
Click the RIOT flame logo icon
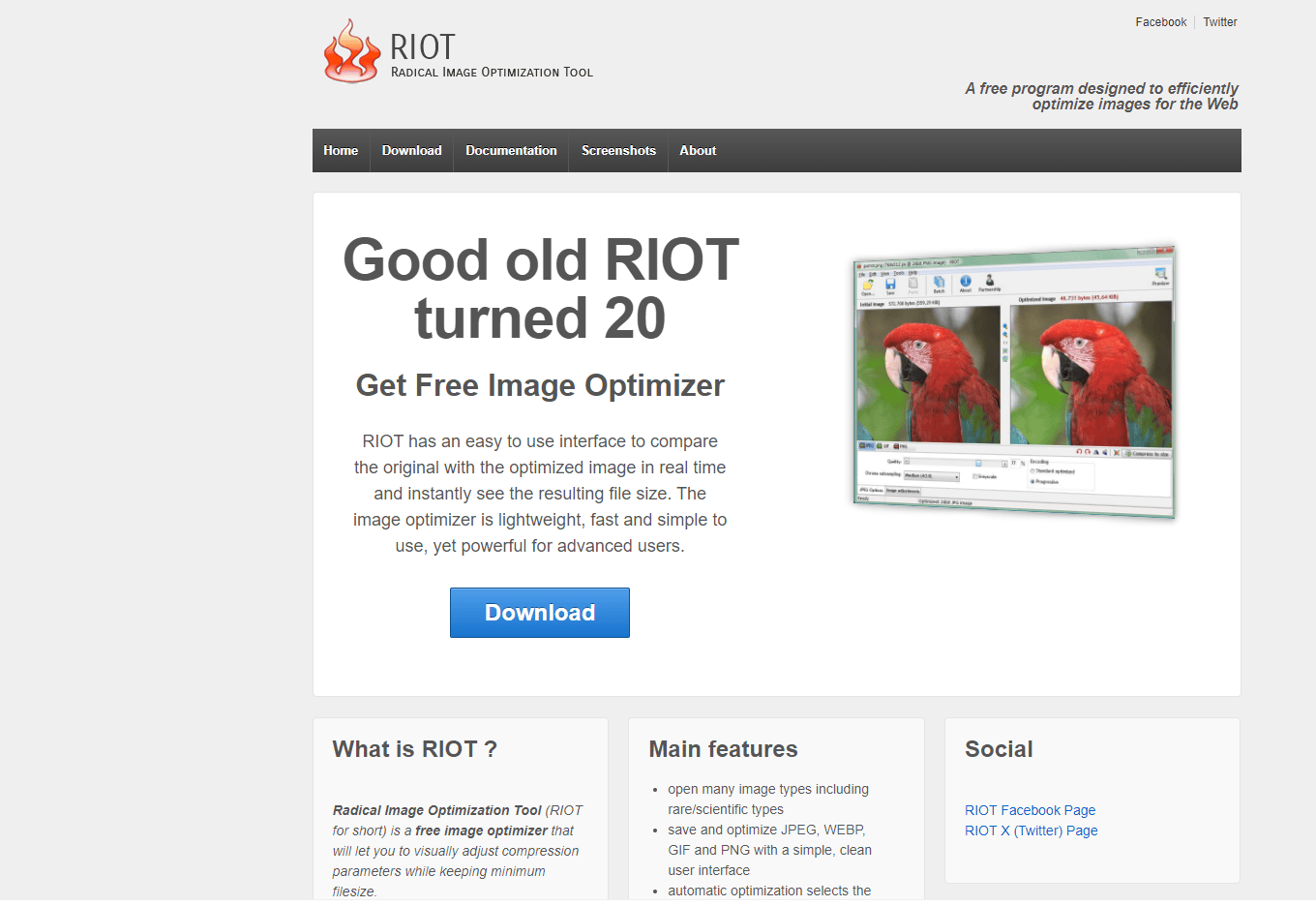(x=351, y=51)
